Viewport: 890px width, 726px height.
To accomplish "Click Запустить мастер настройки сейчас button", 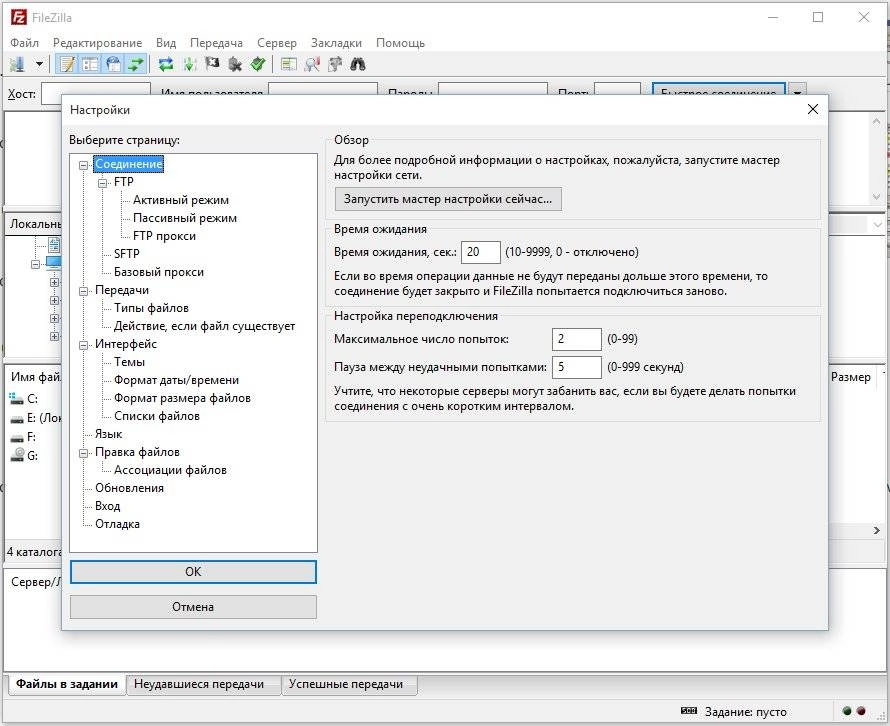I will coord(448,199).
